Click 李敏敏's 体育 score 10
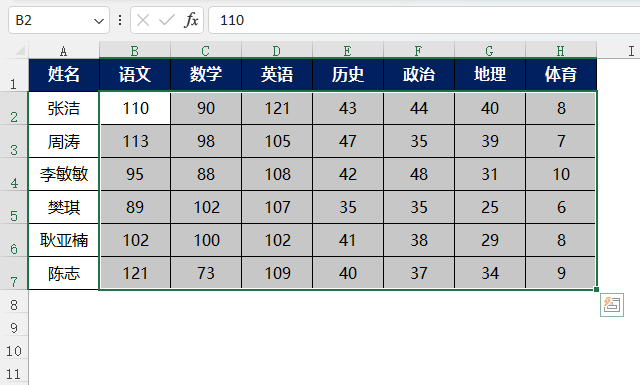Viewport: 640px width, 385px height. [561, 174]
